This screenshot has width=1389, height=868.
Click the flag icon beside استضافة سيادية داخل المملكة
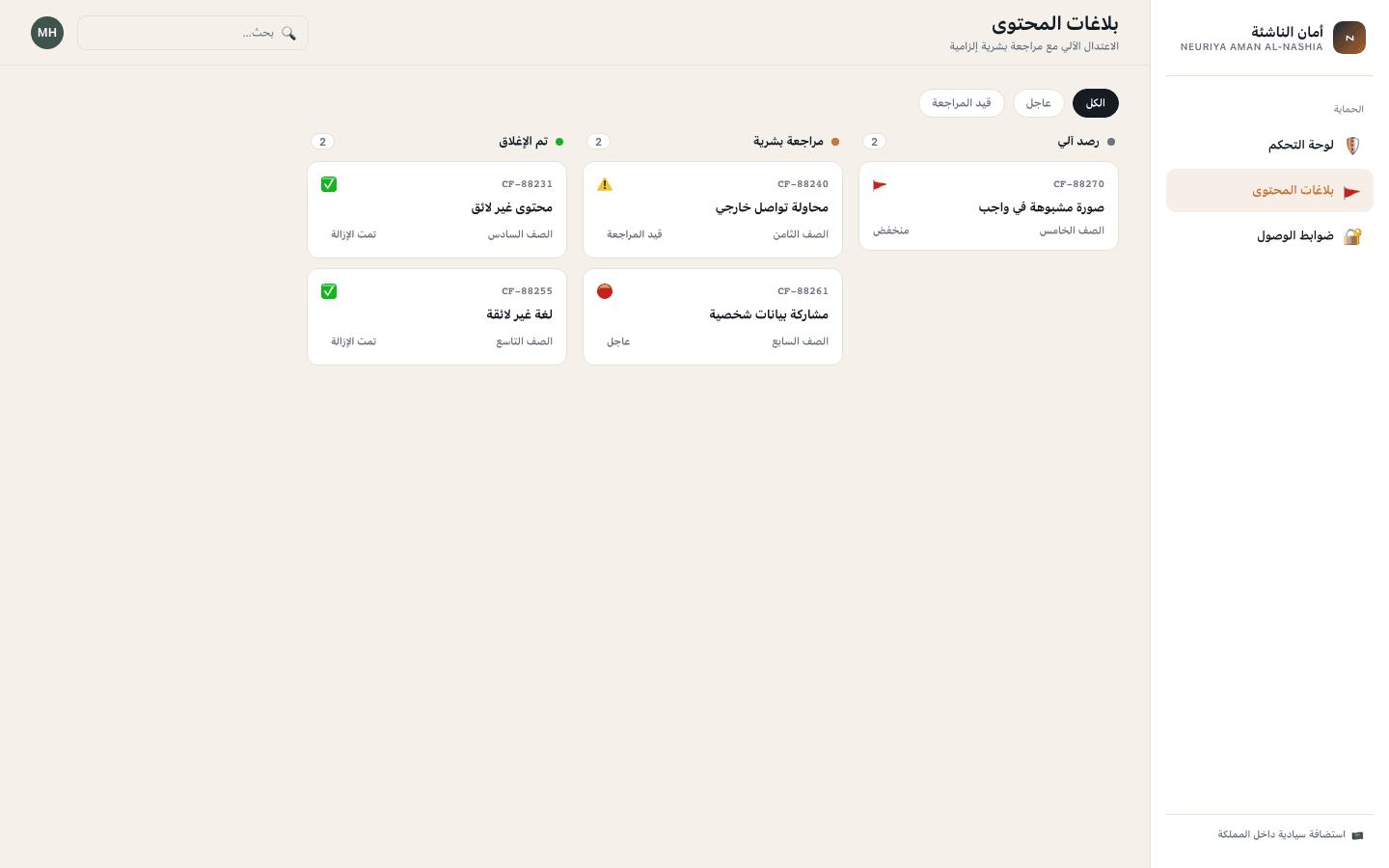(x=1357, y=835)
